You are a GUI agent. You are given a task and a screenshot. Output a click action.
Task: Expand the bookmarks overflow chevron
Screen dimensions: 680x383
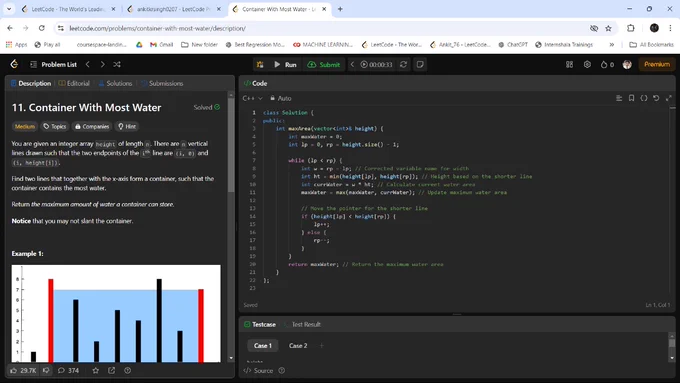coord(611,45)
